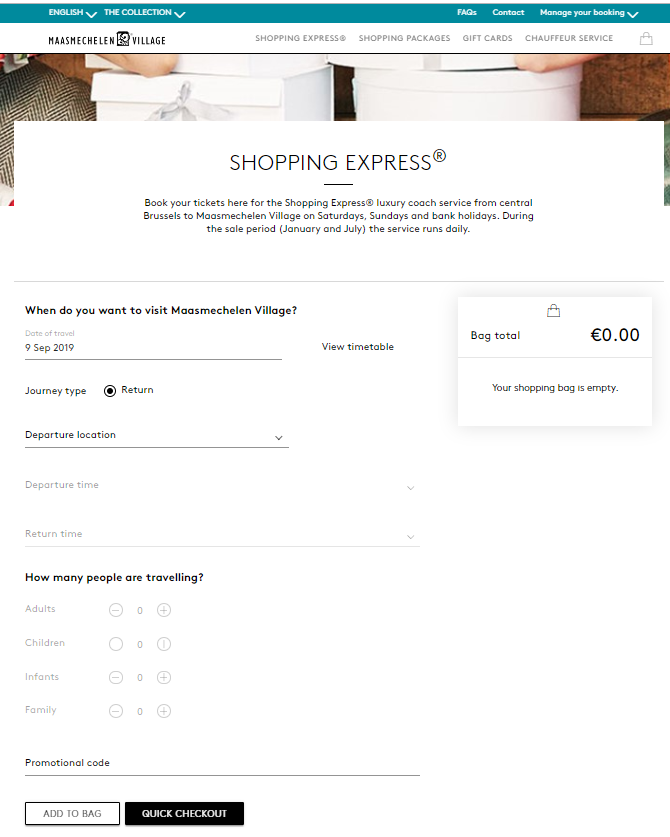Open the Departure time dropdown
This screenshot has height=837, width=670.
[221, 486]
